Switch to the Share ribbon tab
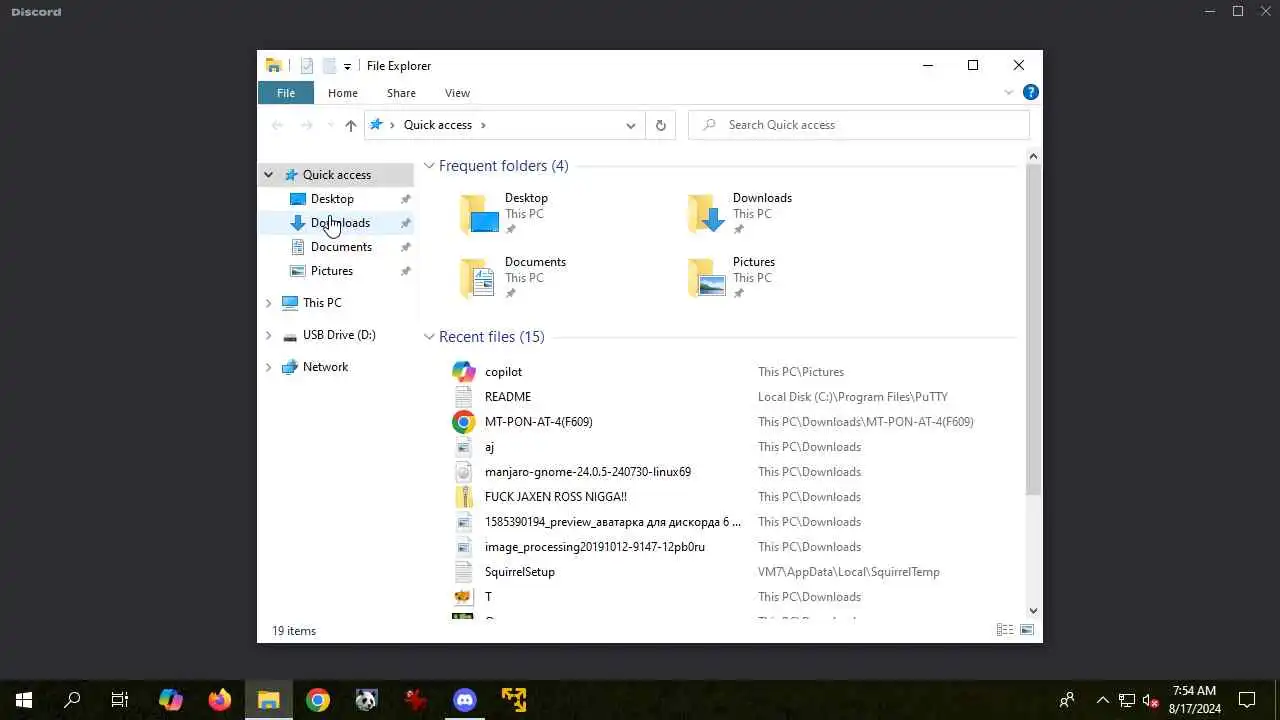 tap(401, 93)
